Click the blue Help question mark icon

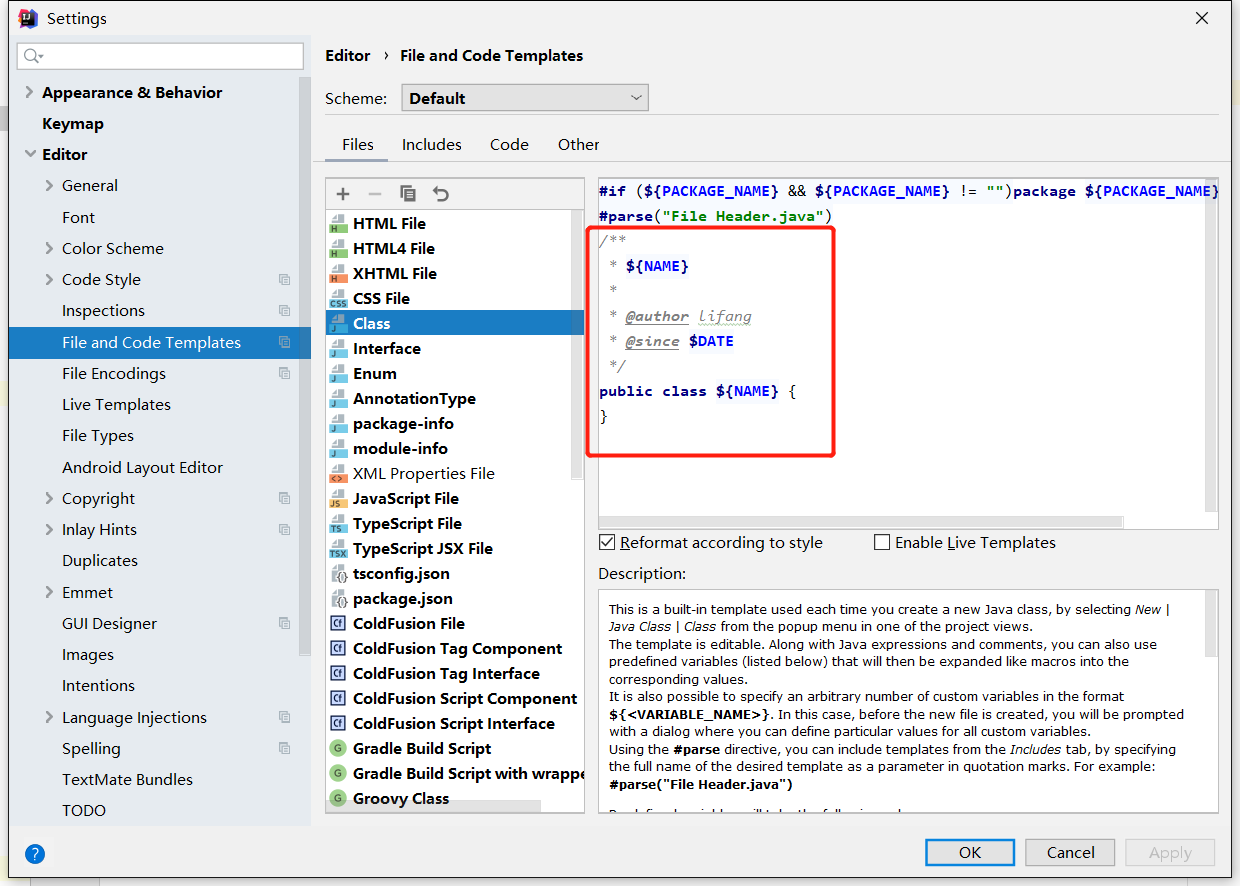35,854
